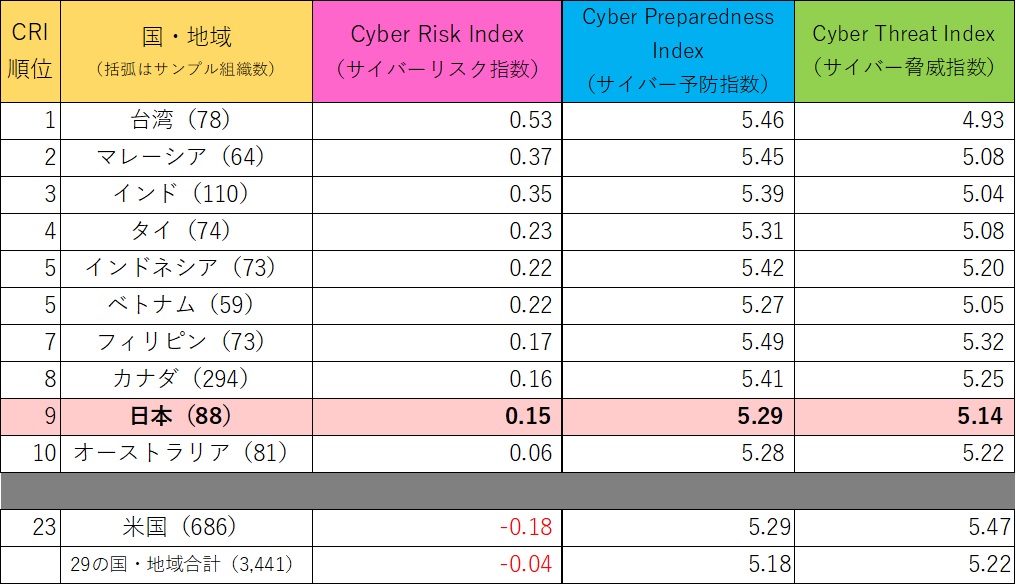Click the オーストラリア（81） cell
The height and width of the screenshot is (585, 1016).
(x=186, y=453)
